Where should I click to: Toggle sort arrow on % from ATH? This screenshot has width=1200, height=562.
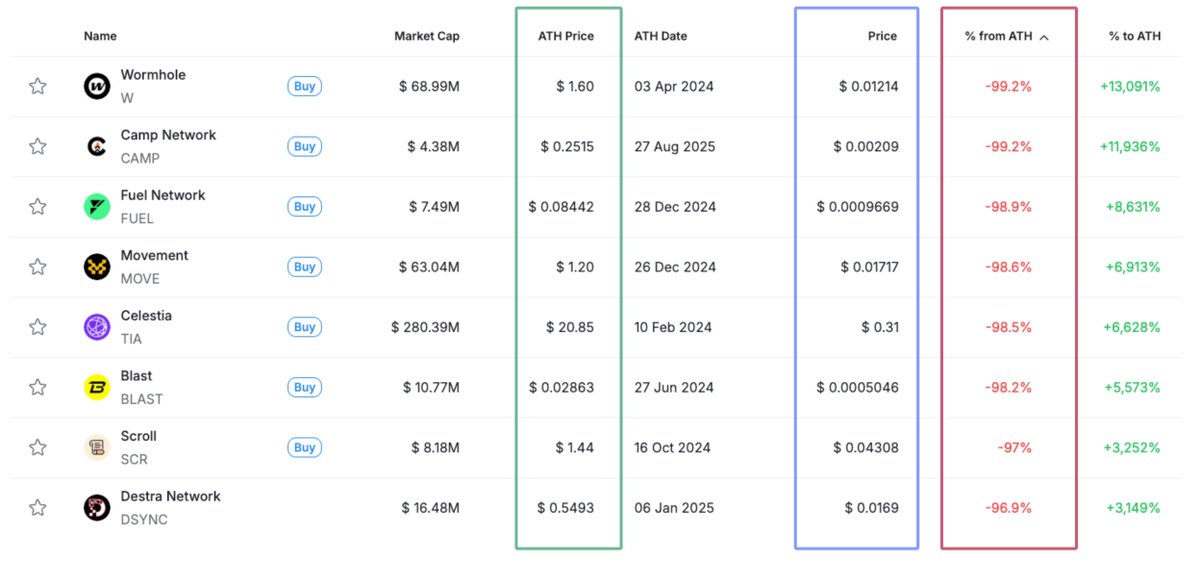[x=1044, y=37]
